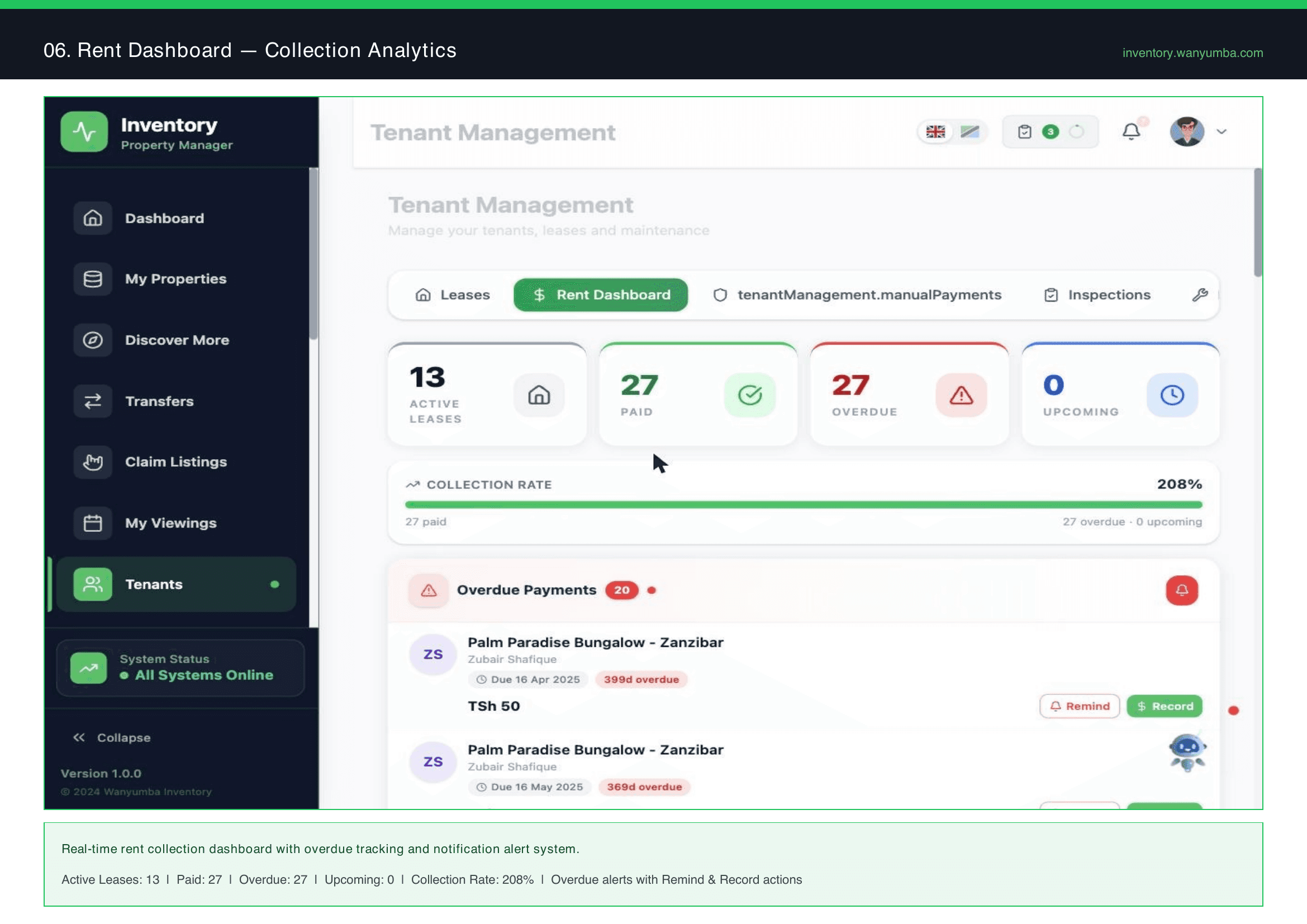
Task: Click the My Viewings calendar icon
Action: point(93,523)
